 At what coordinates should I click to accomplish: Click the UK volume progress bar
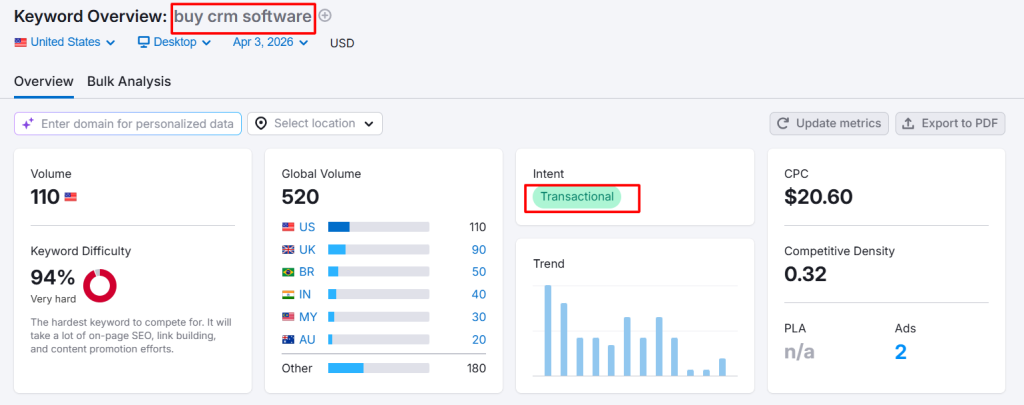[379, 250]
